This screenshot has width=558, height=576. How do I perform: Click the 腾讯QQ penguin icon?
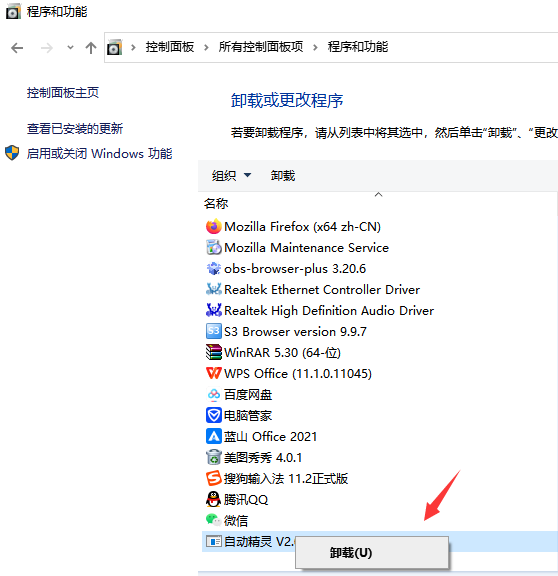[x=213, y=499]
